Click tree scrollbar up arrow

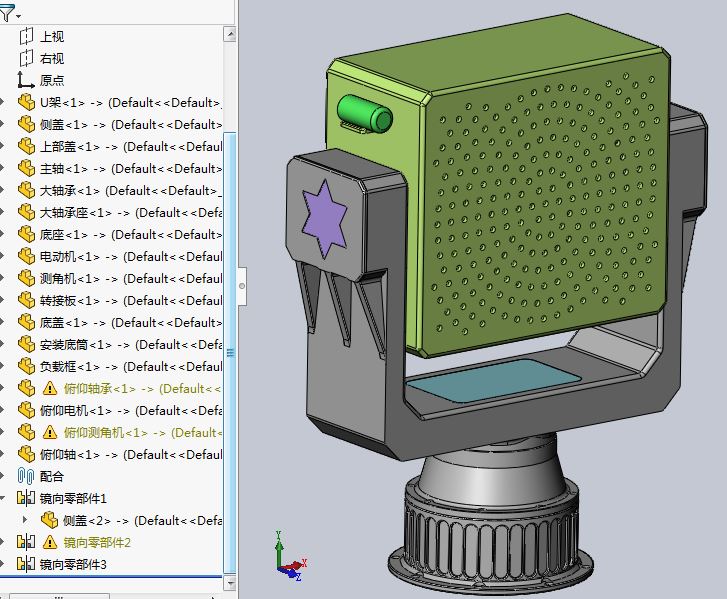(x=230, y=34)
